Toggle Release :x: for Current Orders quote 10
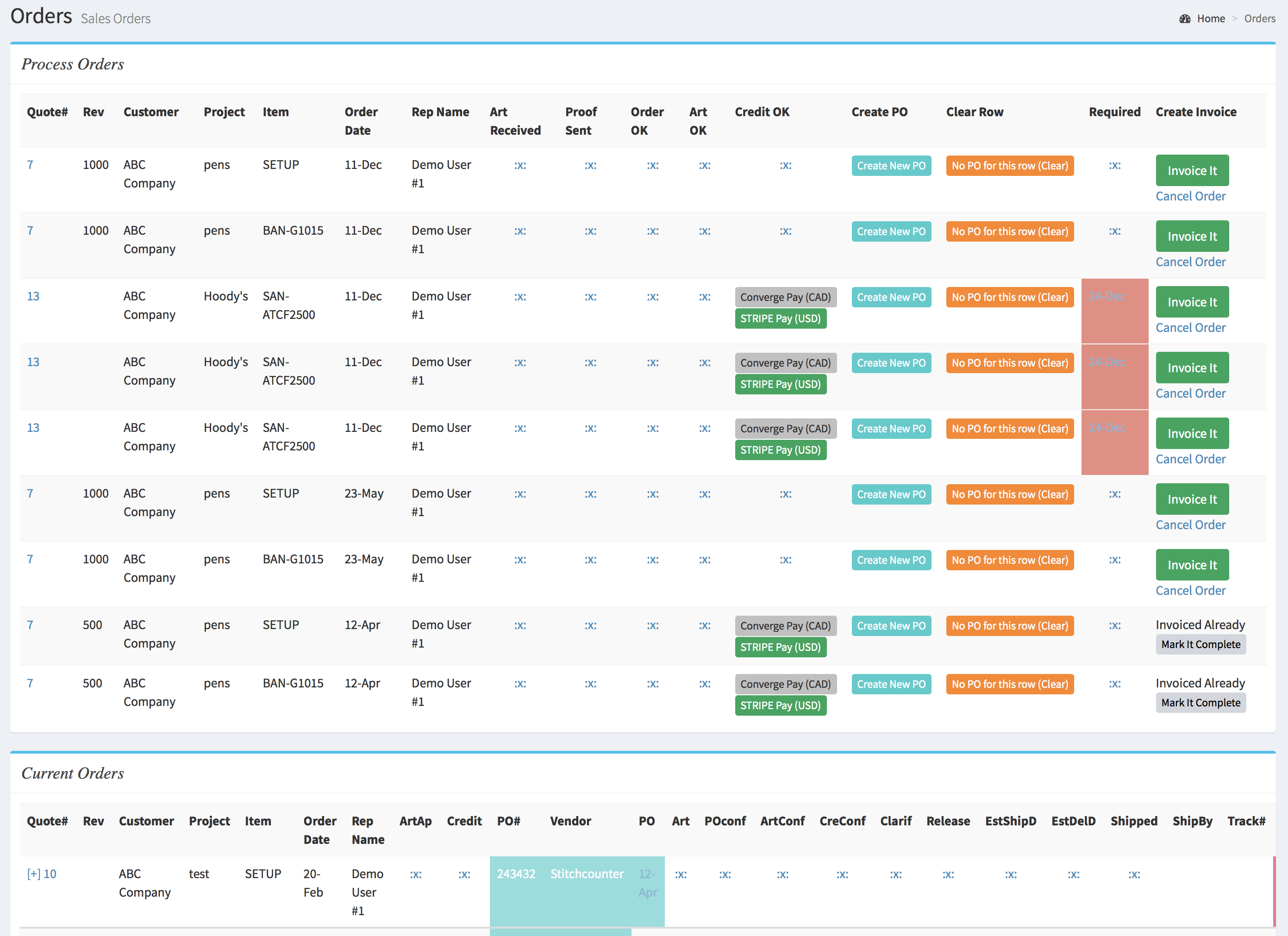This screenshot has height=936, width=1288. click(948, 874)
